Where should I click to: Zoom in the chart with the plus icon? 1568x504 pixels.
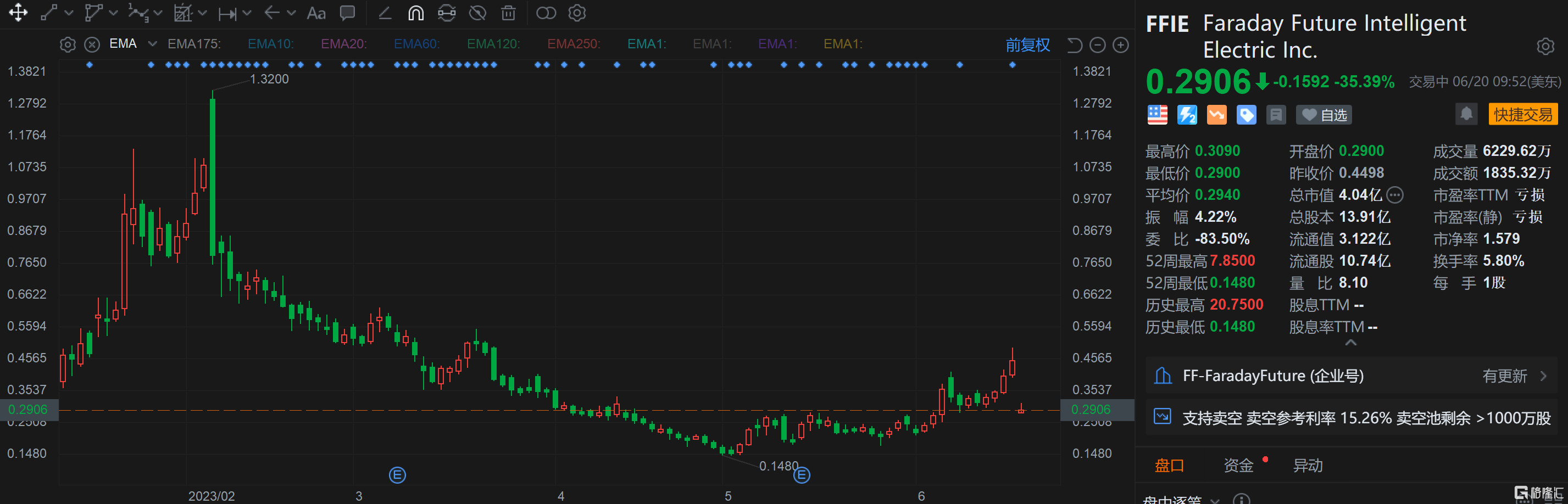point(1121,45)
